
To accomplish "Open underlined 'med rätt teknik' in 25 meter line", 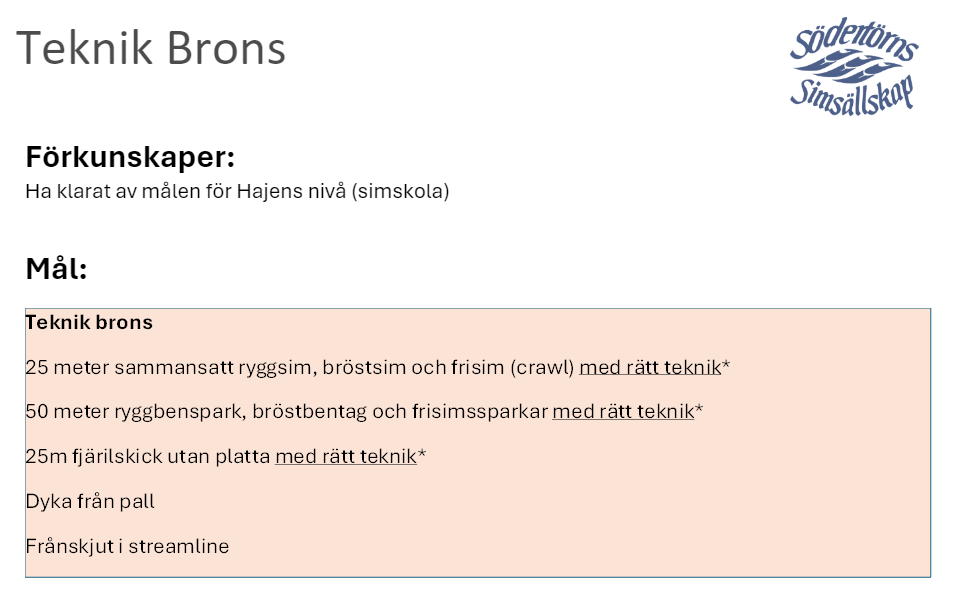I will 650,368.
